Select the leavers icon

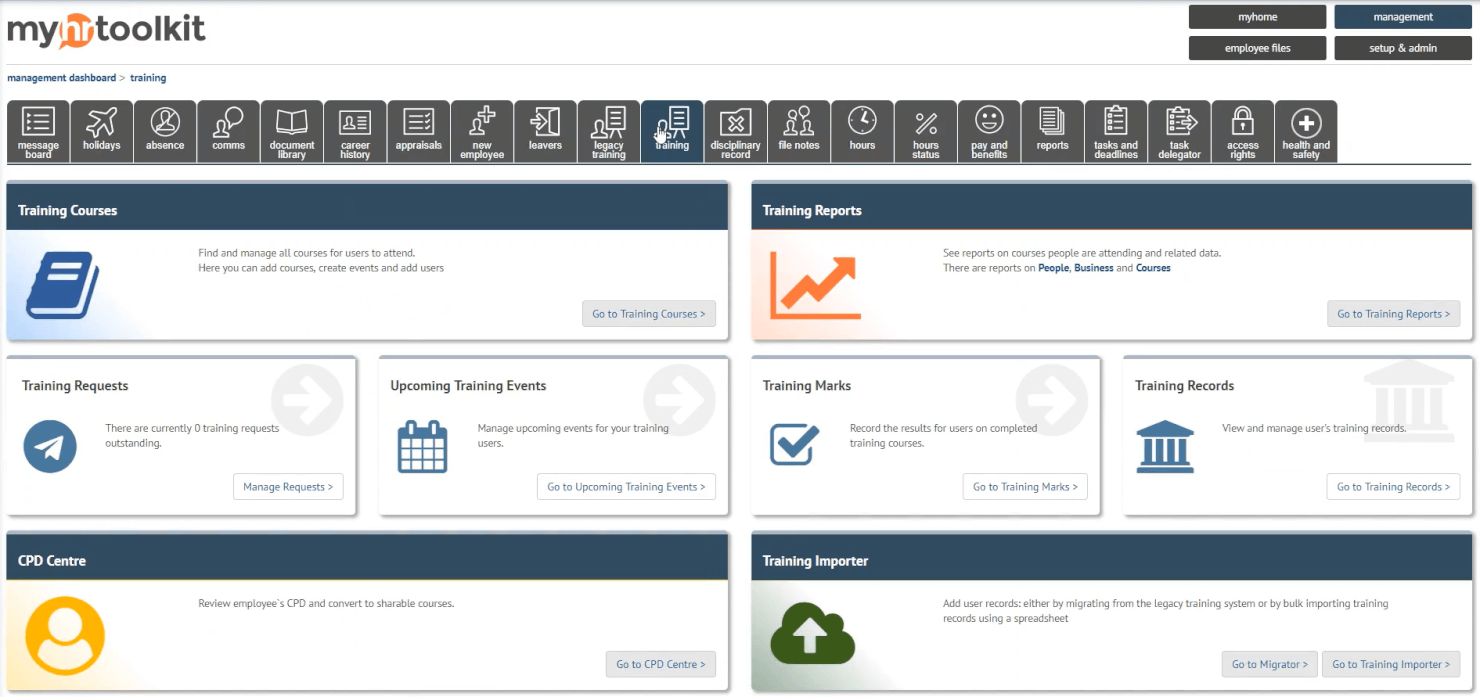[x=545, y=130]
